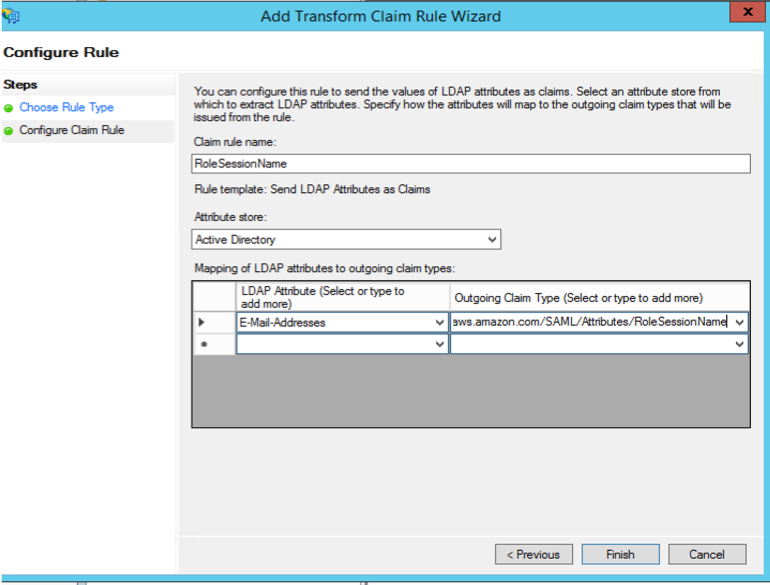Click the Configure Rule heading
Viewport: 770px width, 585px height.
(61, 52)
